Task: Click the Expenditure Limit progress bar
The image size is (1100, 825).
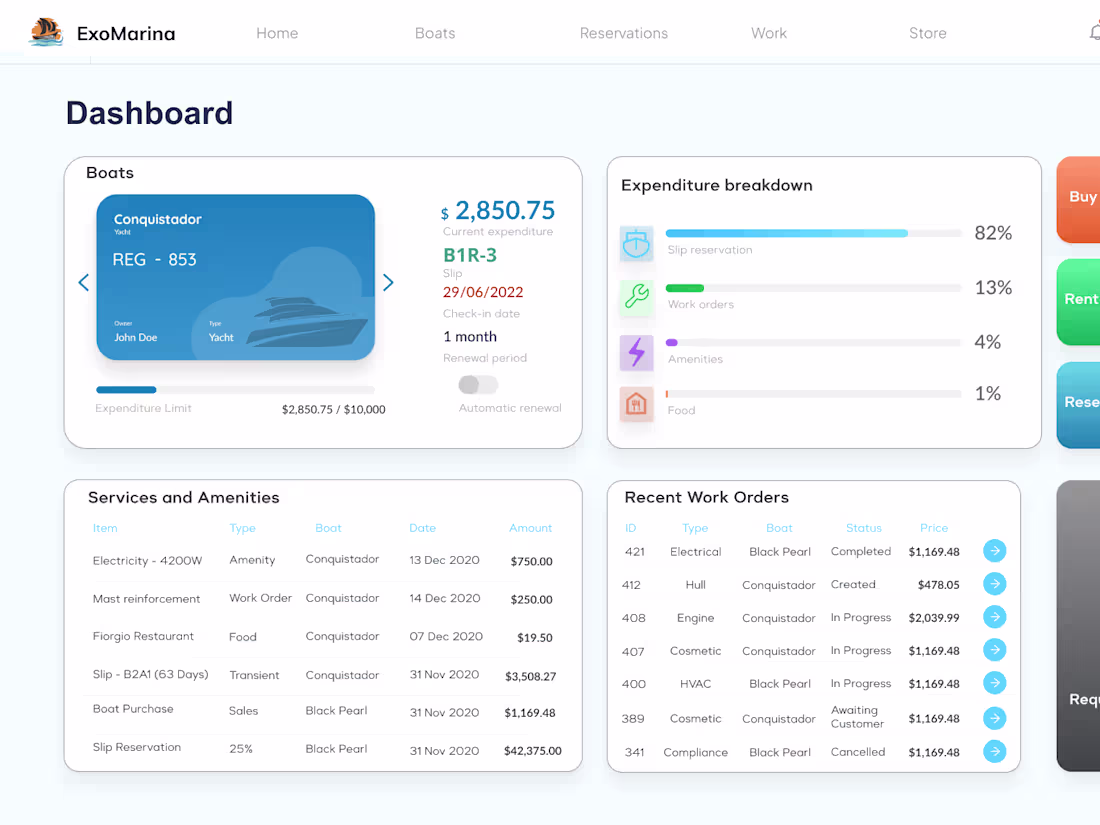Action: click(236, 389)
